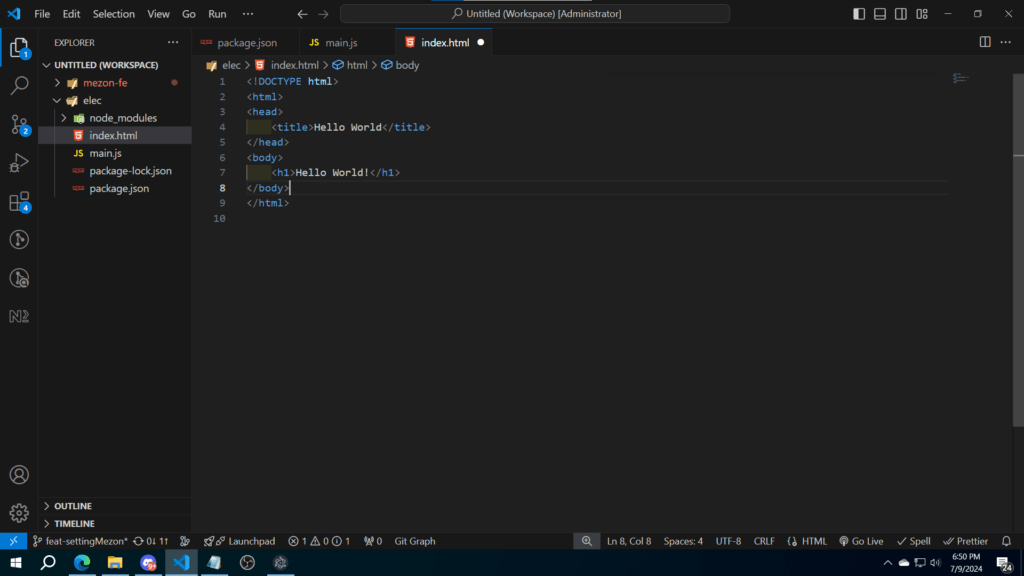Image resolution: width=1024 pixels, height=576 pixels.
Task: Open notifications bell in status bar
Action: click(1006, 541)
